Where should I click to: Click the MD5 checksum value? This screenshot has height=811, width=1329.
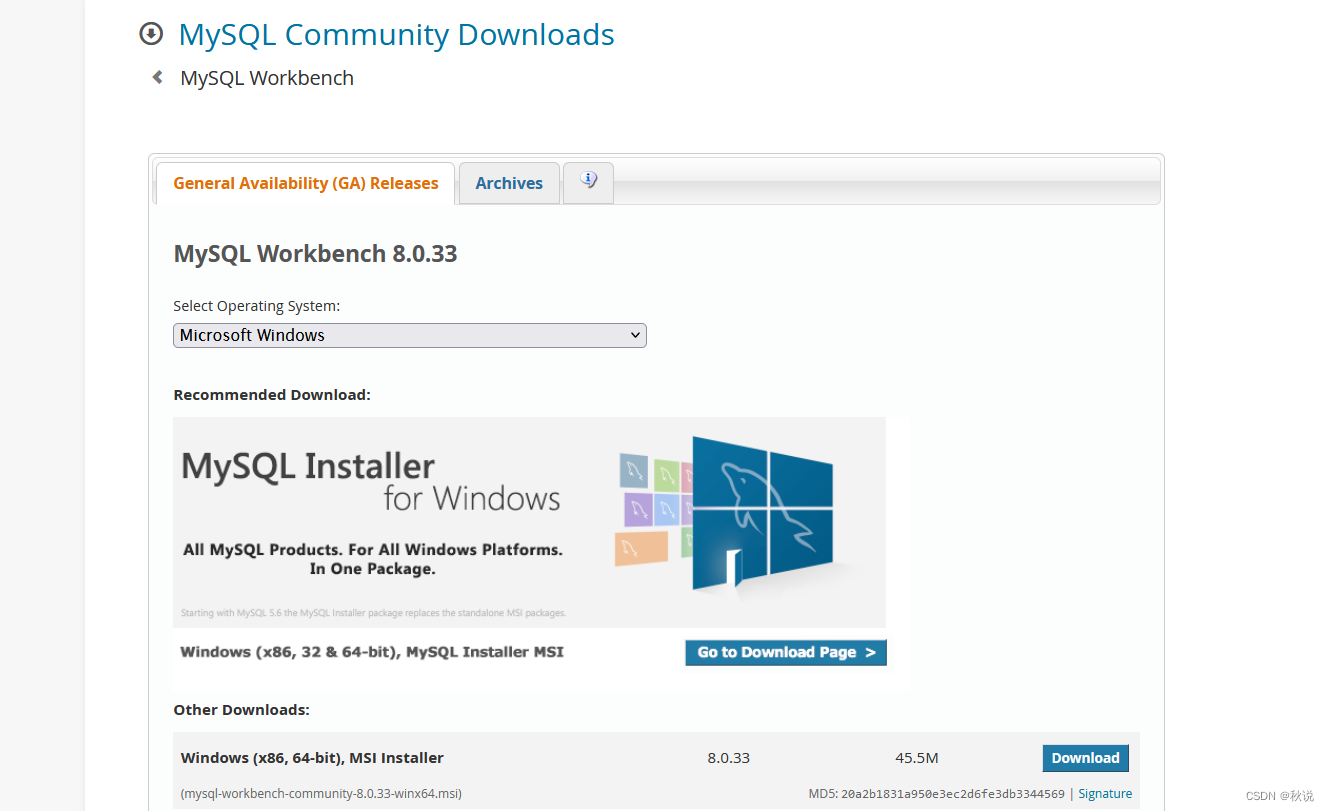[953, 794]
